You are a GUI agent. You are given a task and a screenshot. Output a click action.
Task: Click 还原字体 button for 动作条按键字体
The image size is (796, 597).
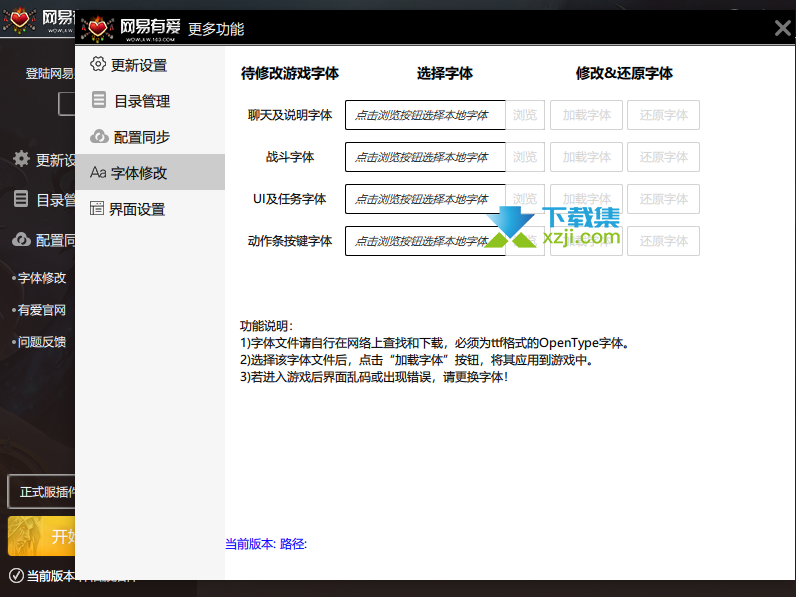pyautogui.click(x=663, y=241)
